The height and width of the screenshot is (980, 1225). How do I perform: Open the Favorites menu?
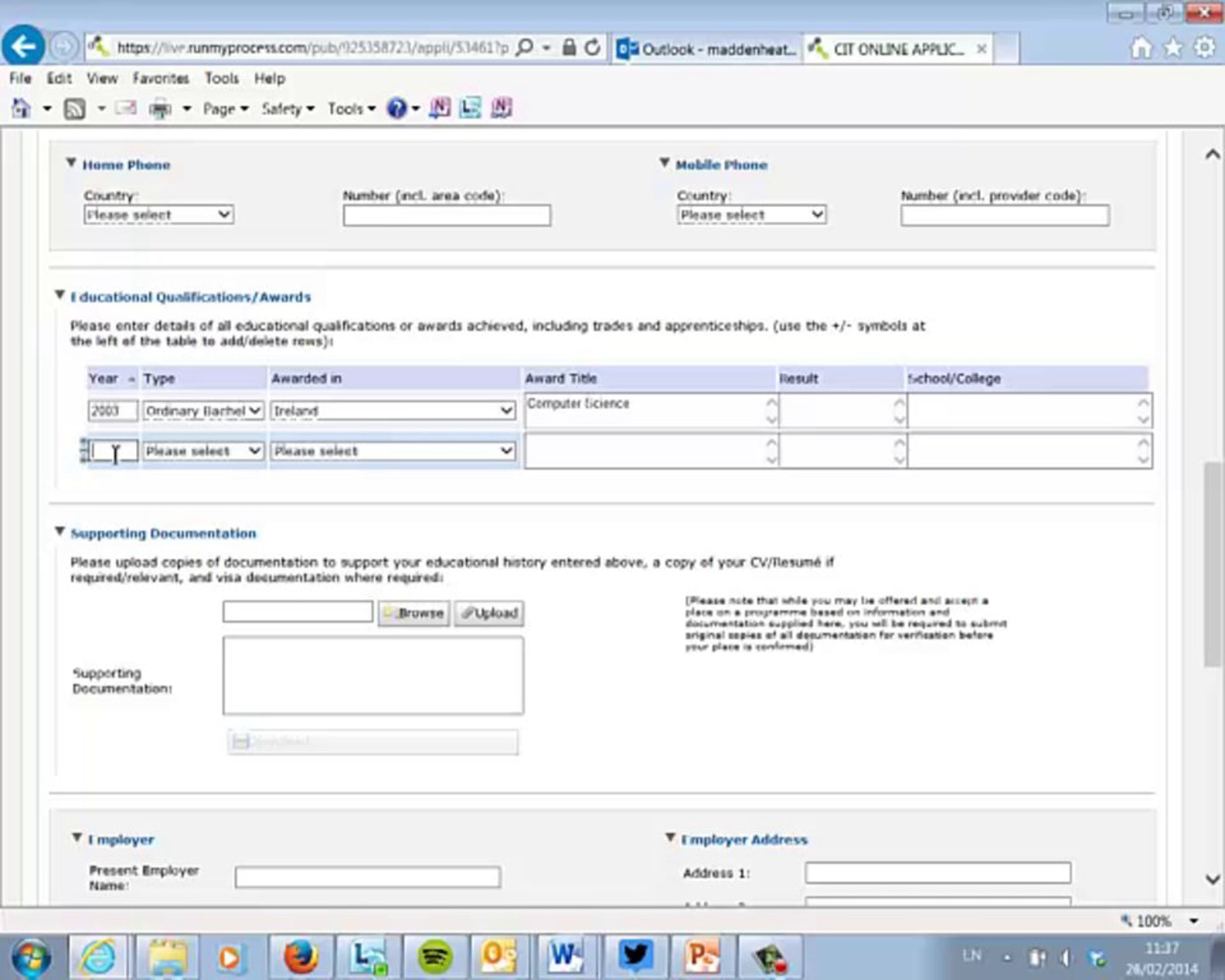click(160, 79)
